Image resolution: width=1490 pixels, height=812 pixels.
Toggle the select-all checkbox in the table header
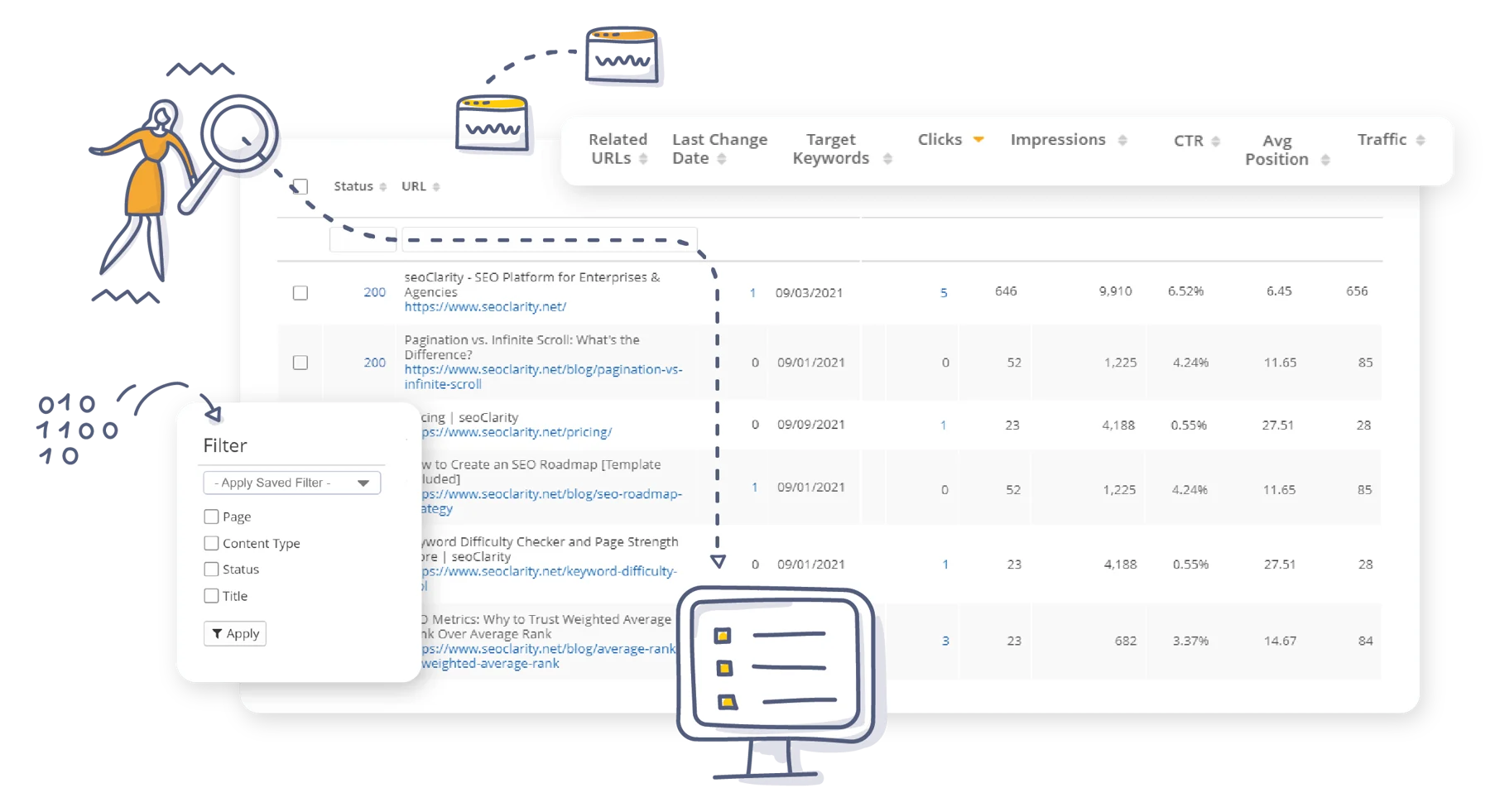300,186
